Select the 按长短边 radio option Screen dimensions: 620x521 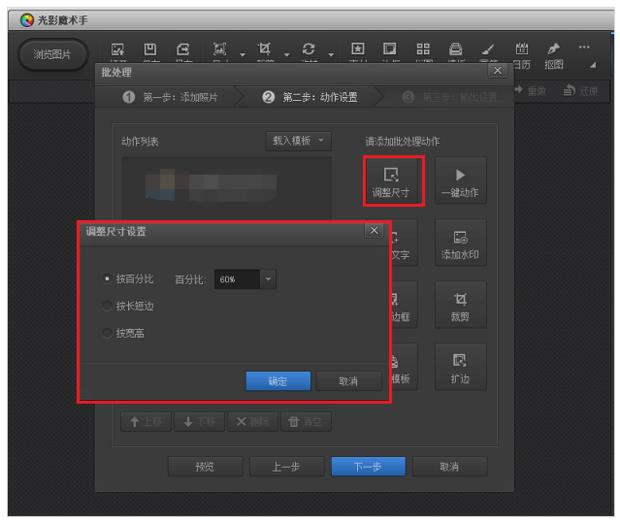108,306
